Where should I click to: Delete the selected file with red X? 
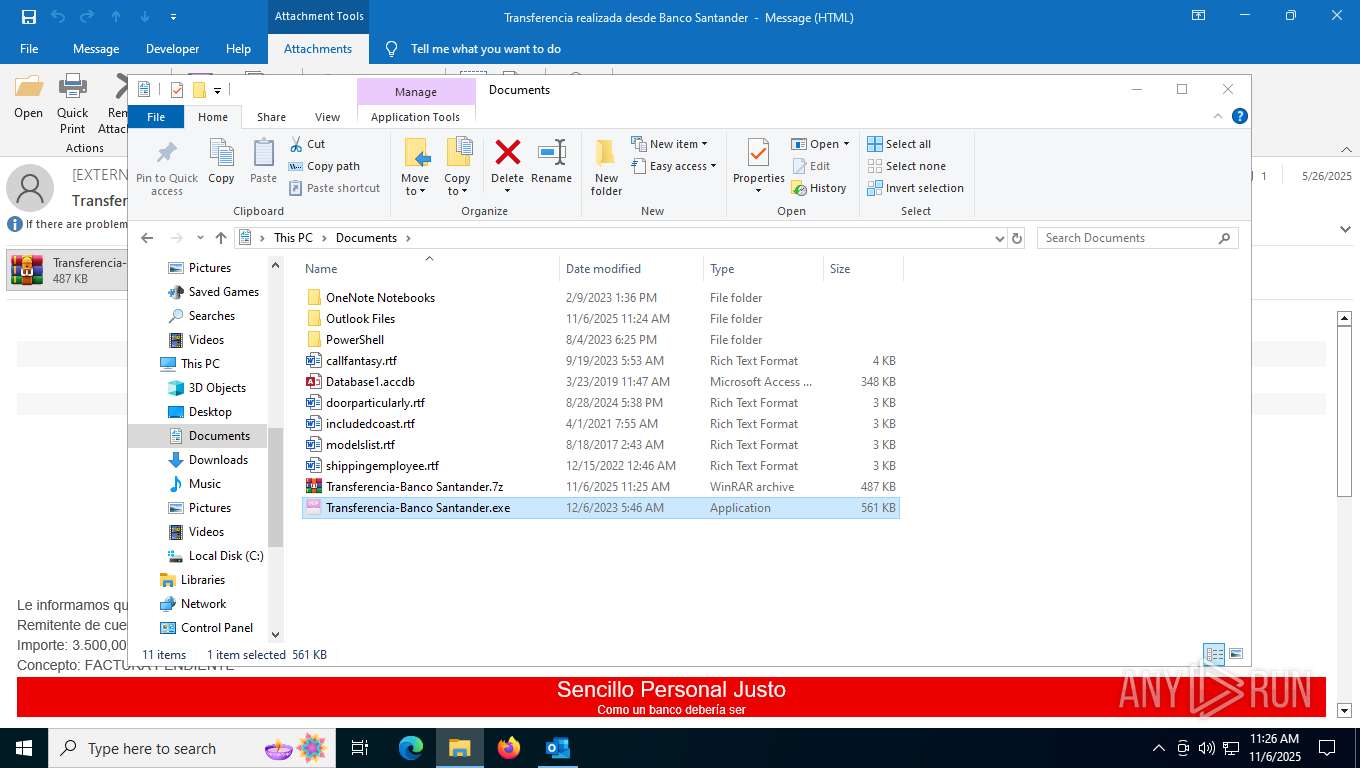point(508,153)
